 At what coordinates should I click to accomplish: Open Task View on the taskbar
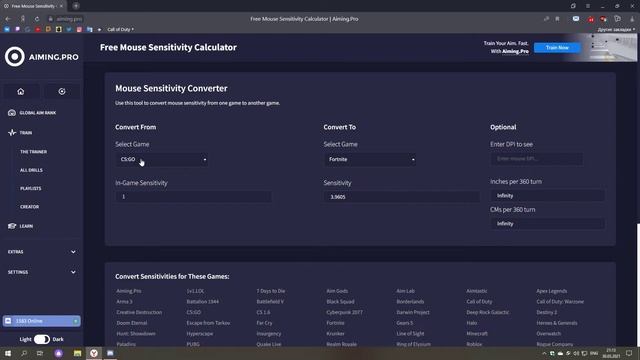pos(40,353)
